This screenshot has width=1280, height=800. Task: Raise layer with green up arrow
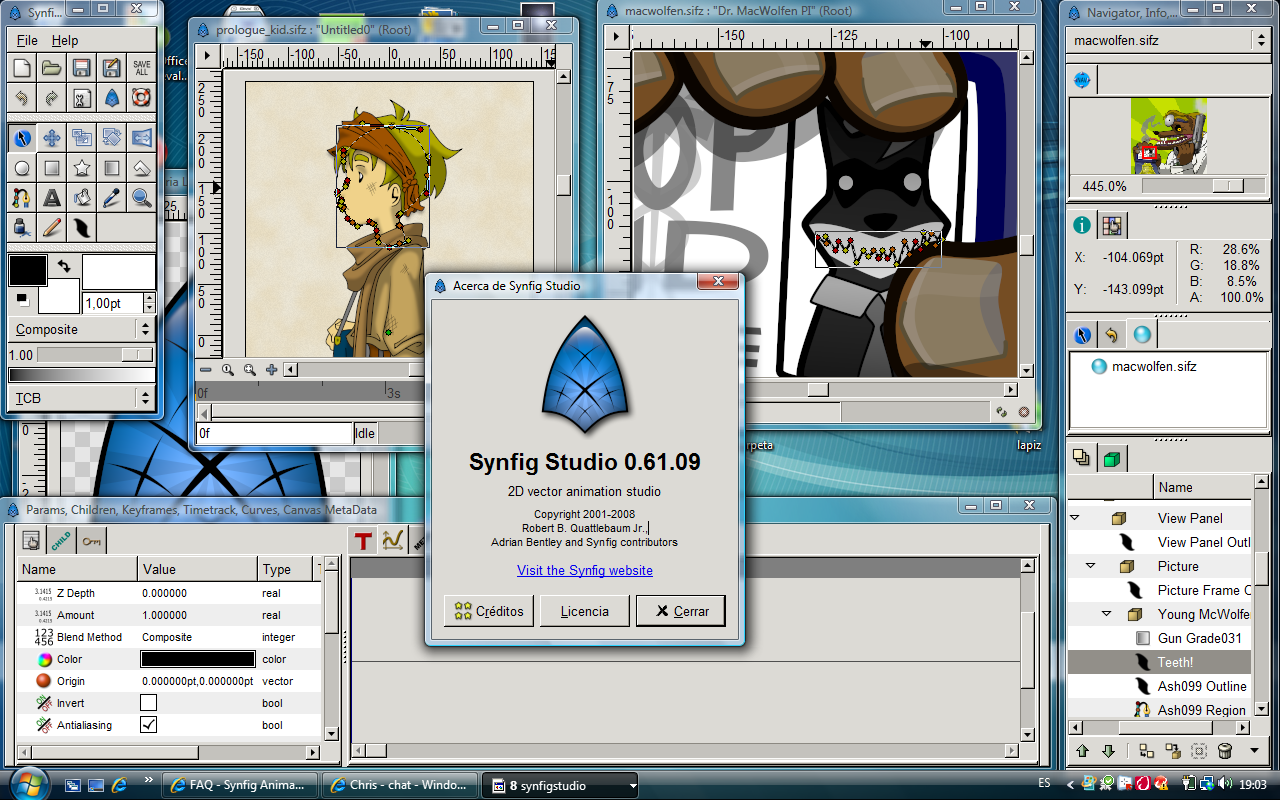[x=1082, y=751]
